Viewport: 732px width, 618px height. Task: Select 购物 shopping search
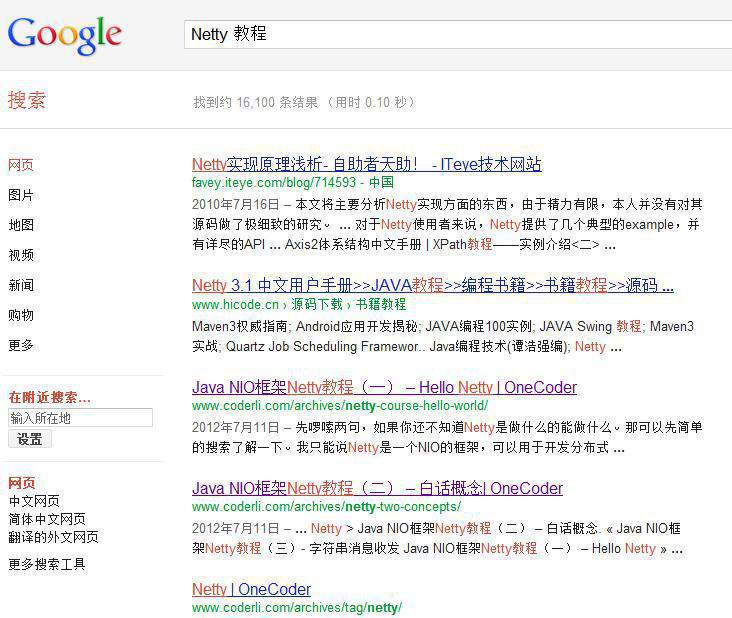pos(21,315)
